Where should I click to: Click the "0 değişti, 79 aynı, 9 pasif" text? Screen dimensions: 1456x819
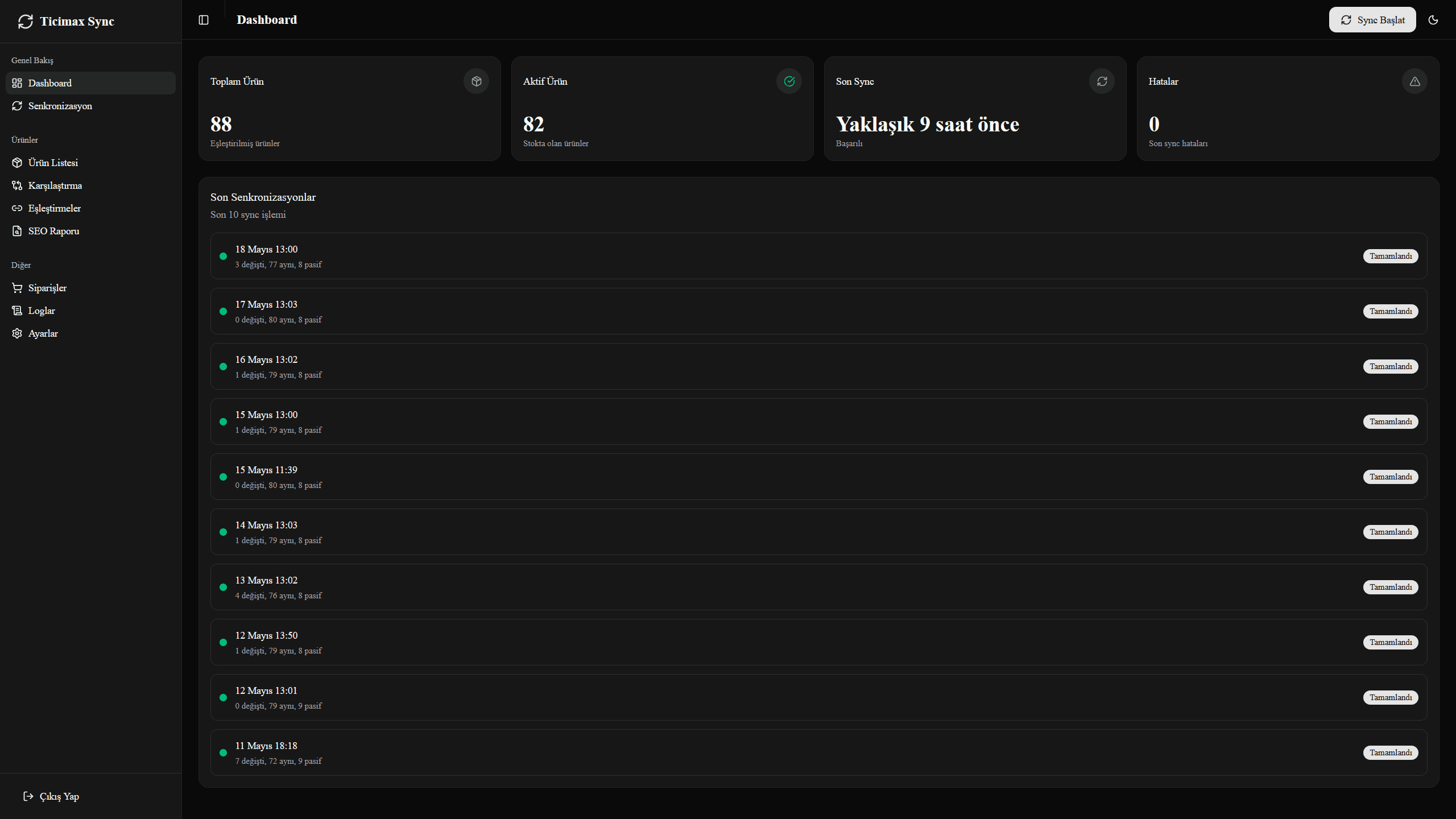pos(279,706)
